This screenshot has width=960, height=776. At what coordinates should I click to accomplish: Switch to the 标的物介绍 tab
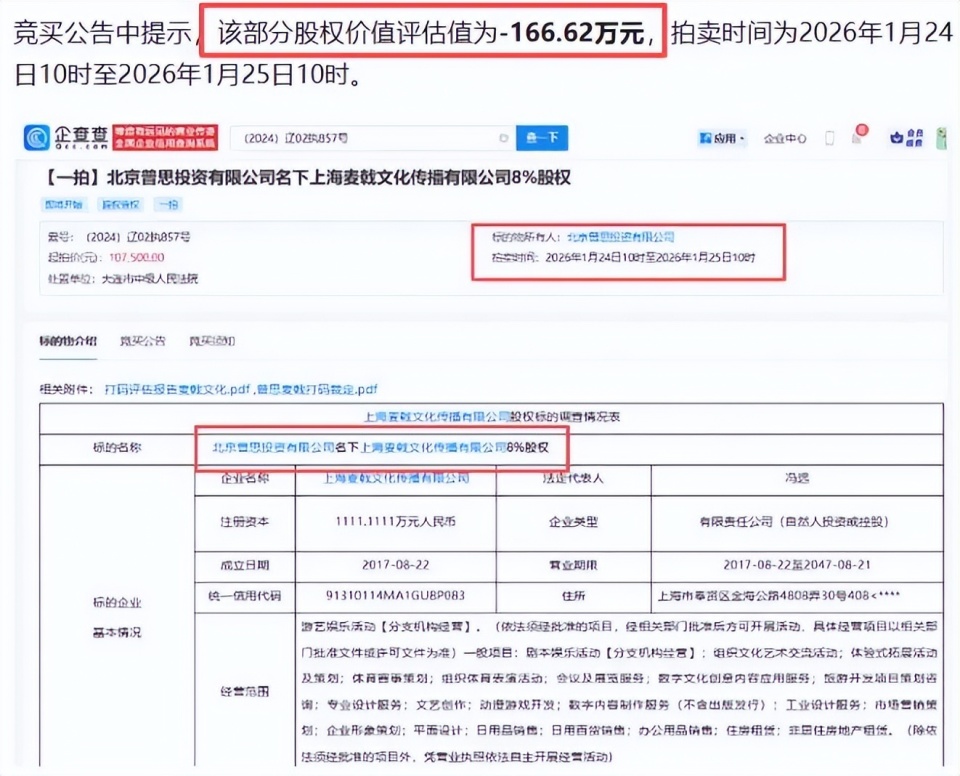[68, 341]
